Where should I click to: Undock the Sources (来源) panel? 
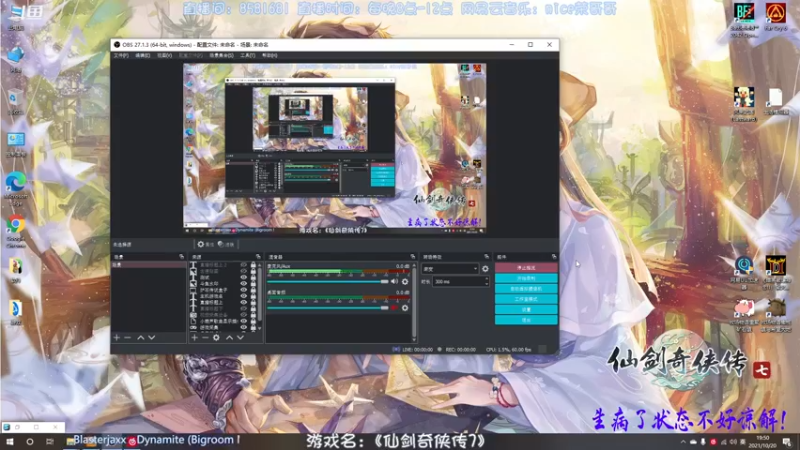click(x=258, y=257)
